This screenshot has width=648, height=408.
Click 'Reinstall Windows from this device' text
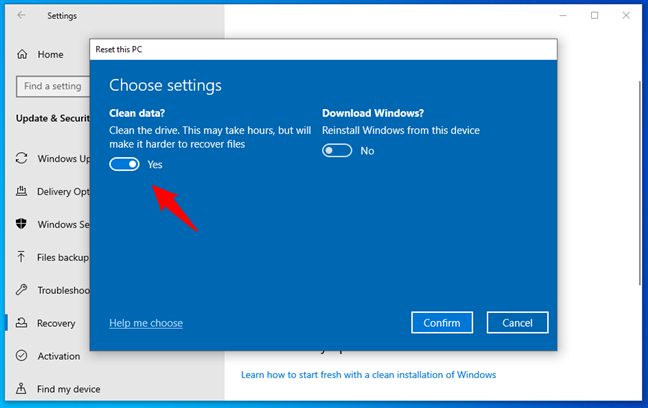401,130
